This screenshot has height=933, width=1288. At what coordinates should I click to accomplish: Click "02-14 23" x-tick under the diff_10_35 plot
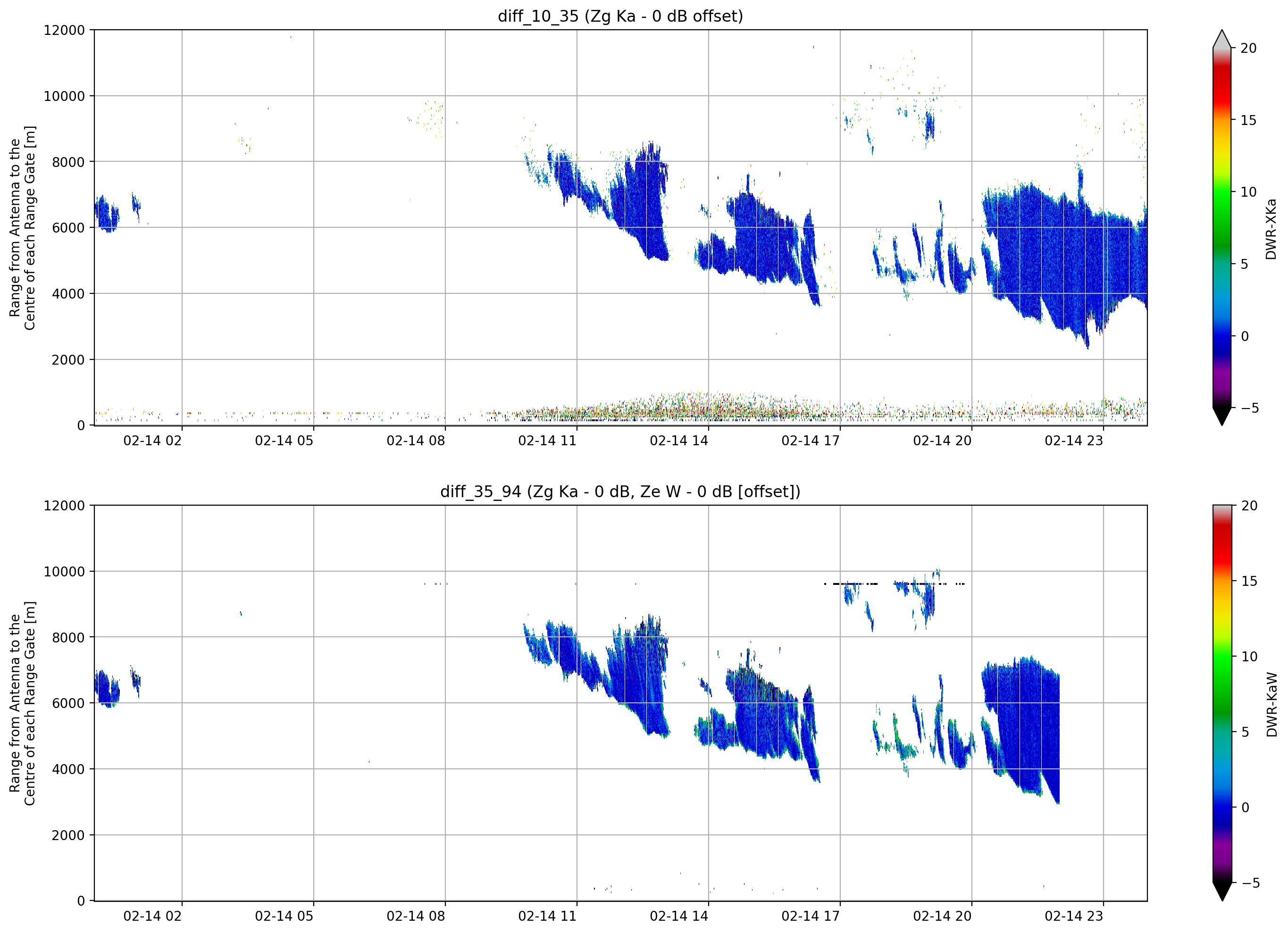coord(1074,441)
